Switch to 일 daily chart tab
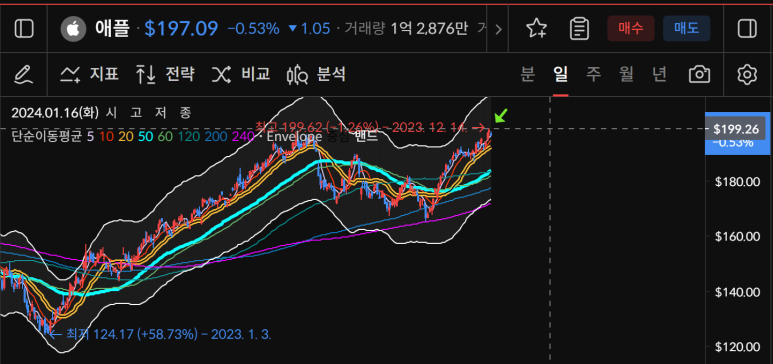773x364 pixels. [x=561, y=74]
